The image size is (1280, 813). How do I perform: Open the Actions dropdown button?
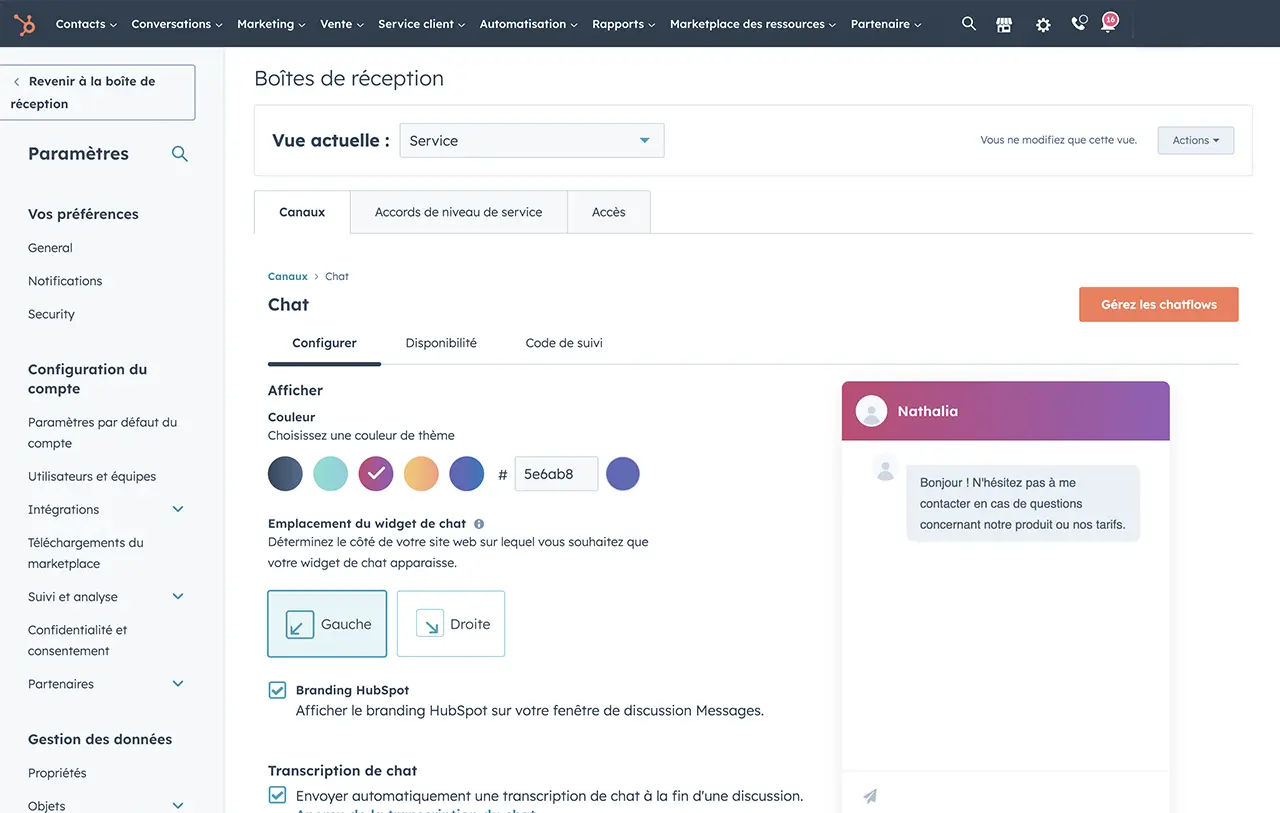[1195, 141]
